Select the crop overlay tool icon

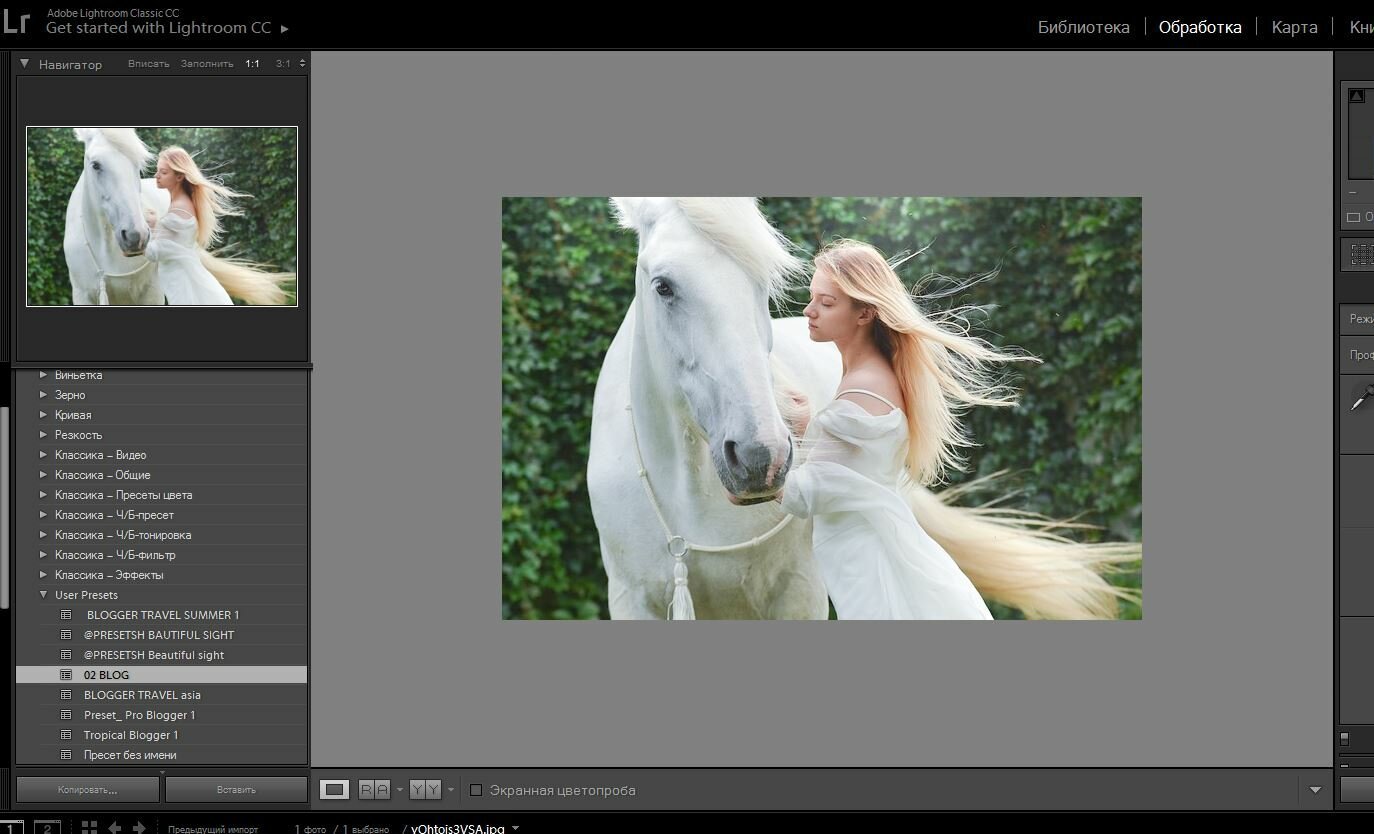coord(1361,255)
